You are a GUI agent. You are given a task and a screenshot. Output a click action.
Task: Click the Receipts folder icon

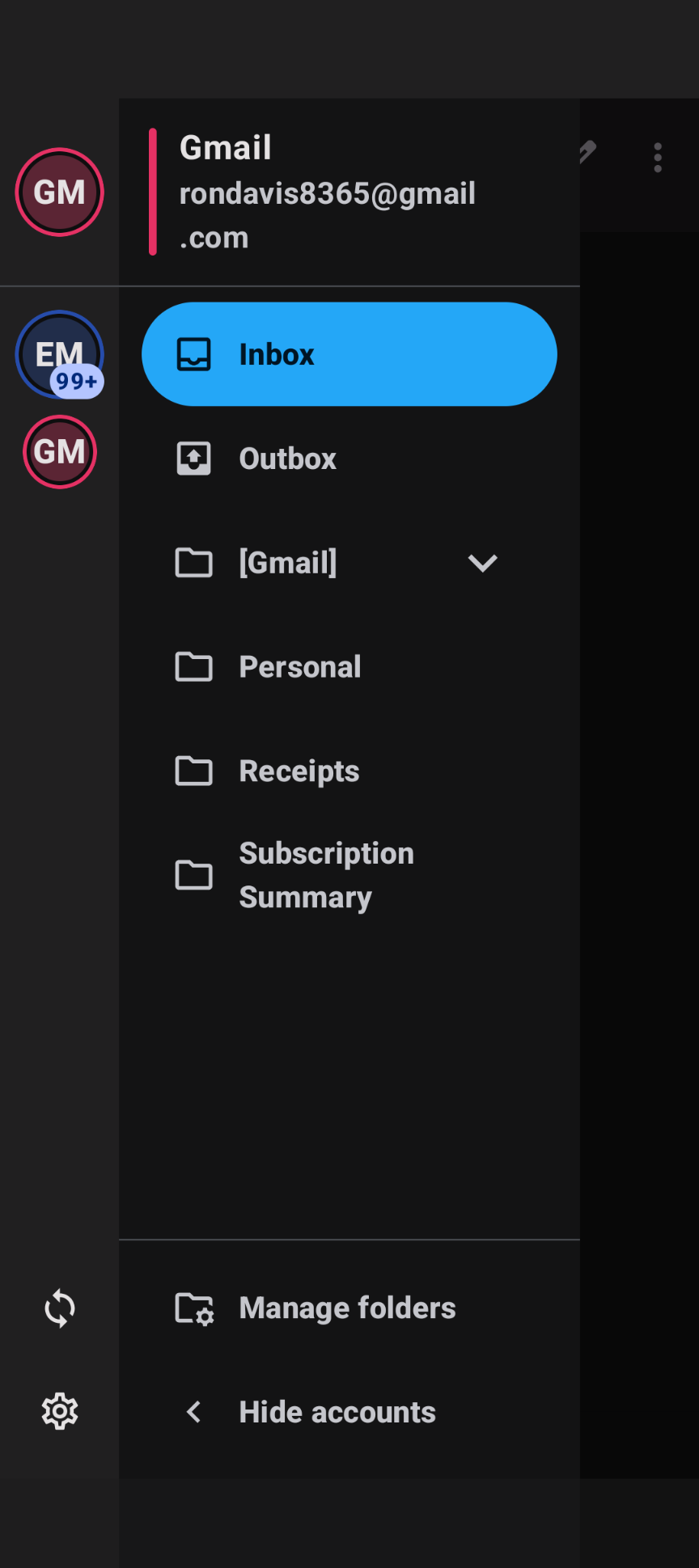coord(194,771)
